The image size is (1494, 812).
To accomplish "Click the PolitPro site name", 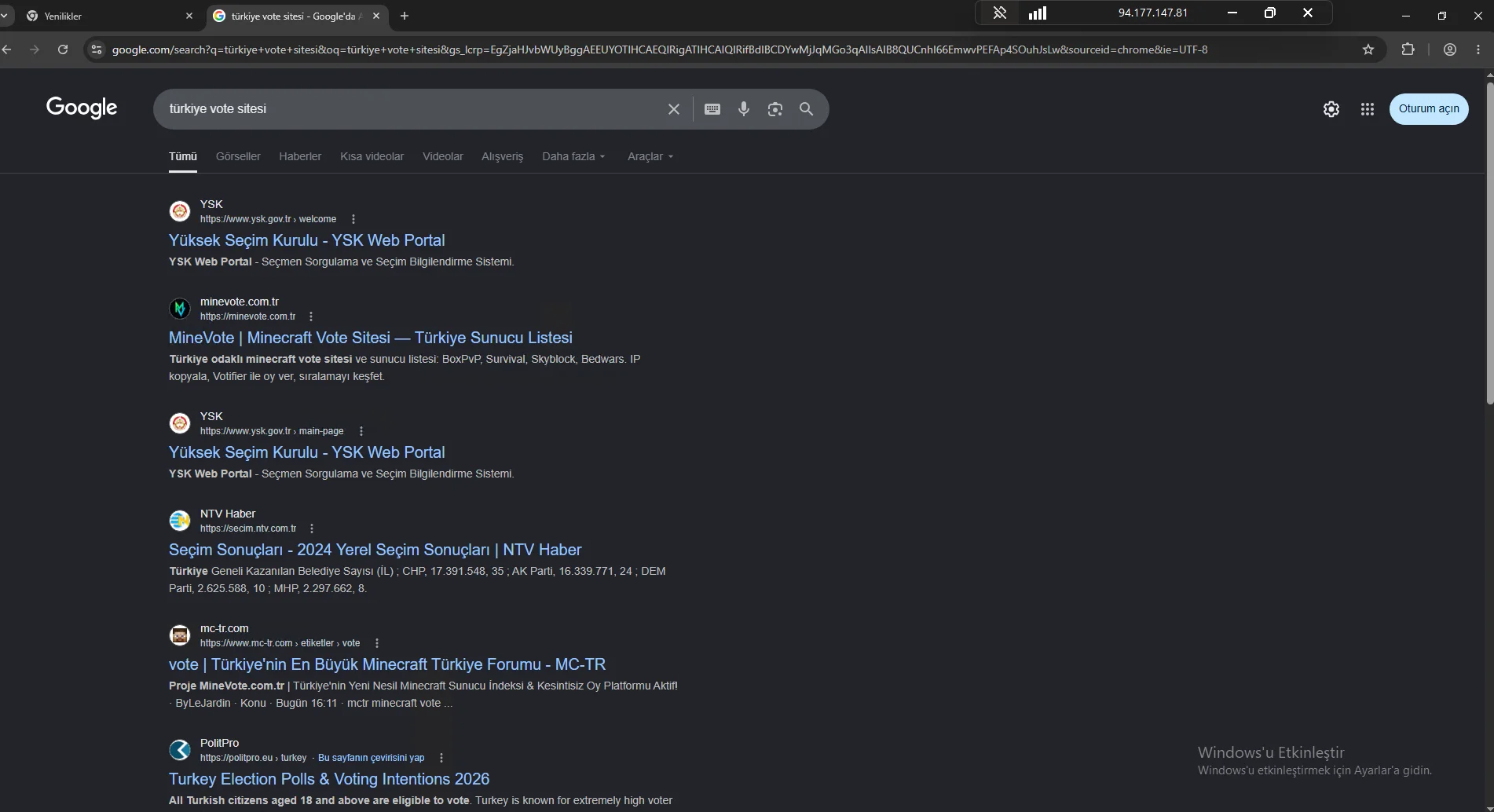I will pos(219,743).
